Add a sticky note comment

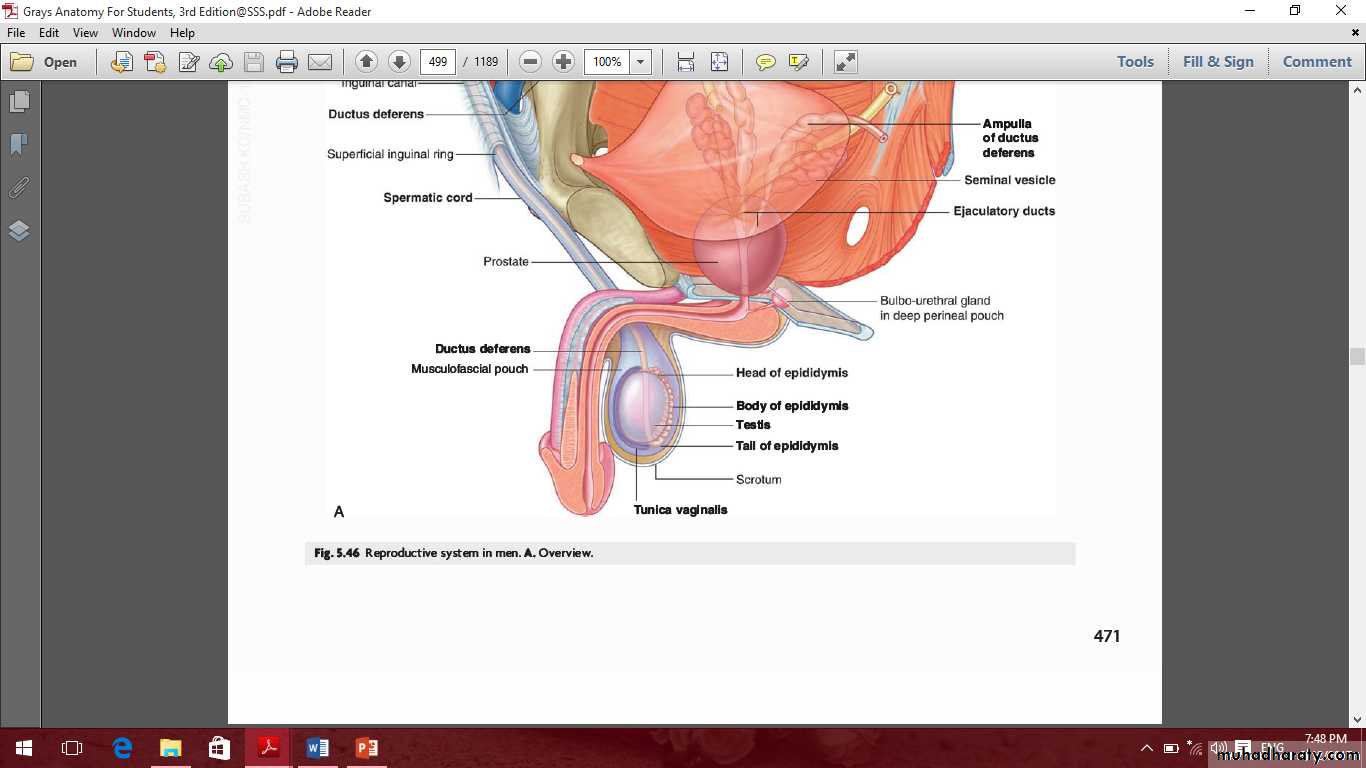(x=766, y=62)
